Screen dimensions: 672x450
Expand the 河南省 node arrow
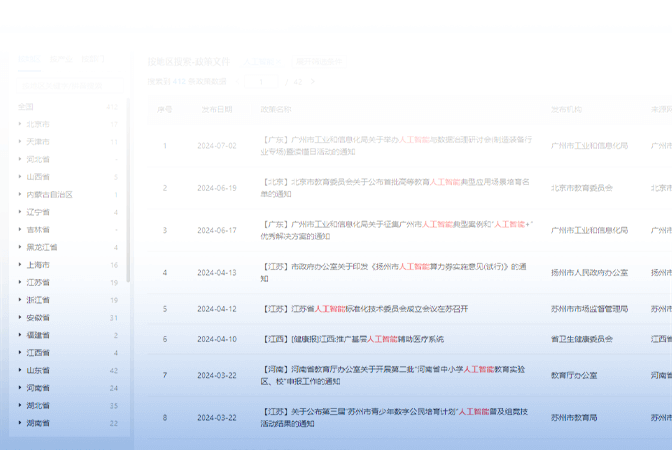19,388
